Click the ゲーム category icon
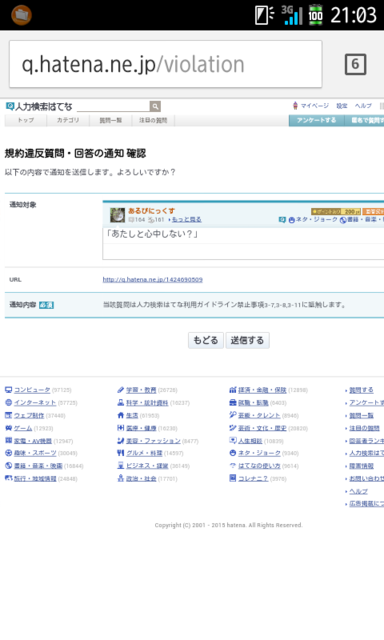This screenshot has width=384, height=640. 9,428
